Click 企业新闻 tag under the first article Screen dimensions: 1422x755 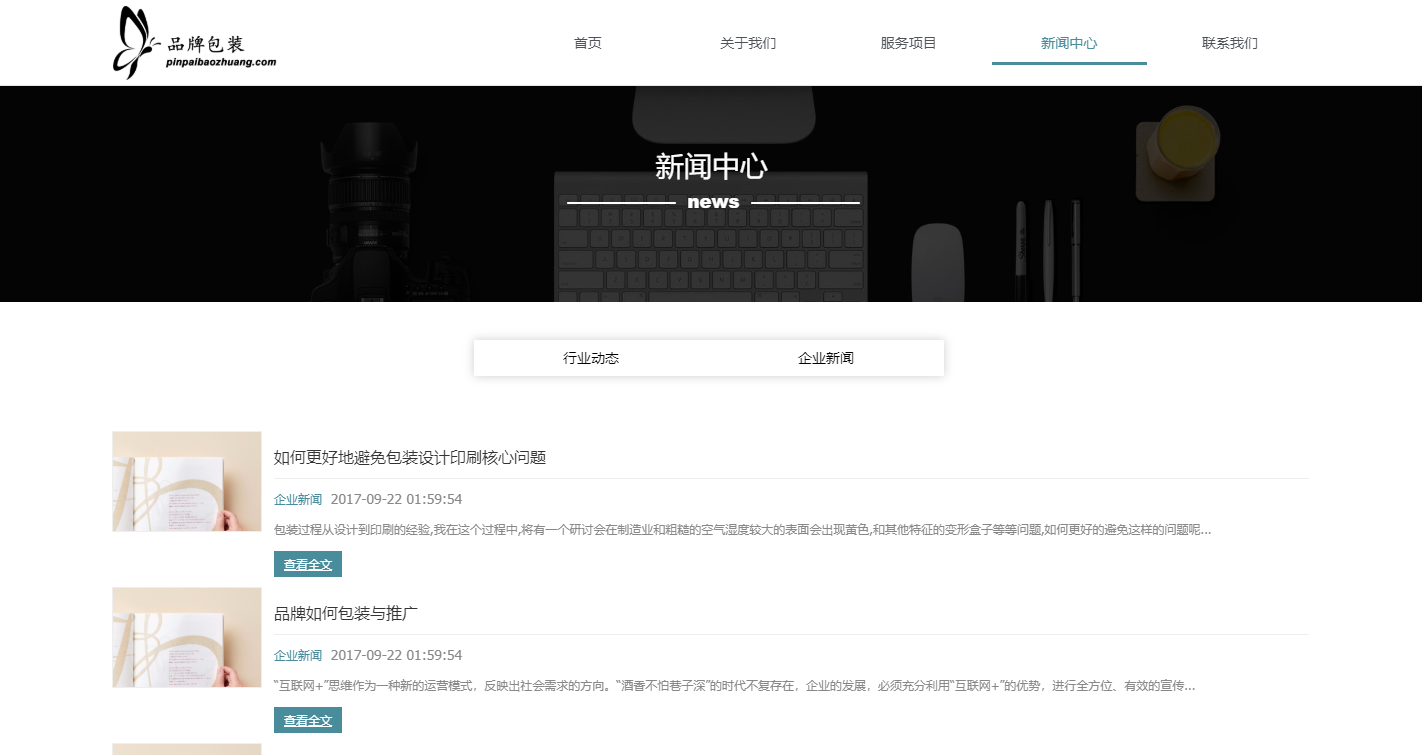298,499
